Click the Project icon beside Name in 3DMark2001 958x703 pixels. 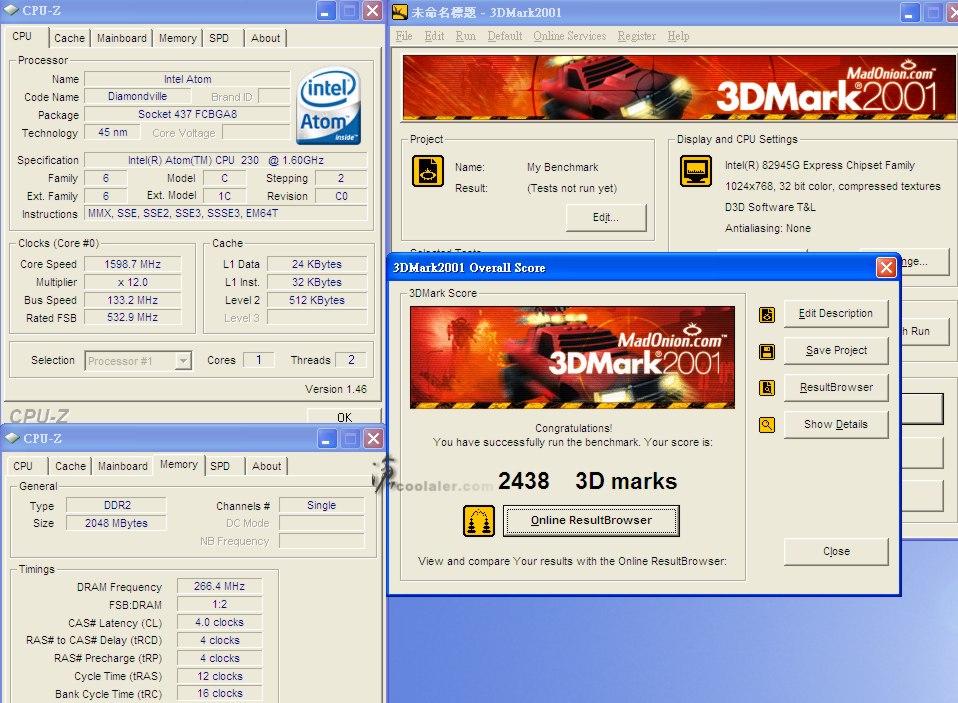click(428, 170)
